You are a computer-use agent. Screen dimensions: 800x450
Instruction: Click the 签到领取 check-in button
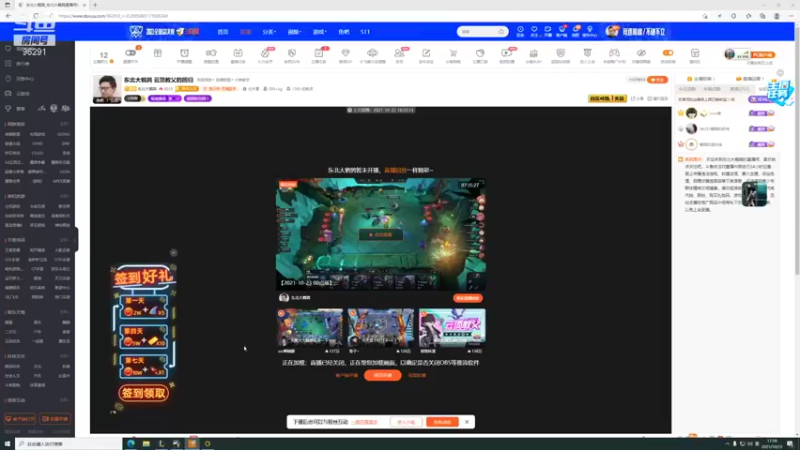point(143,393)
